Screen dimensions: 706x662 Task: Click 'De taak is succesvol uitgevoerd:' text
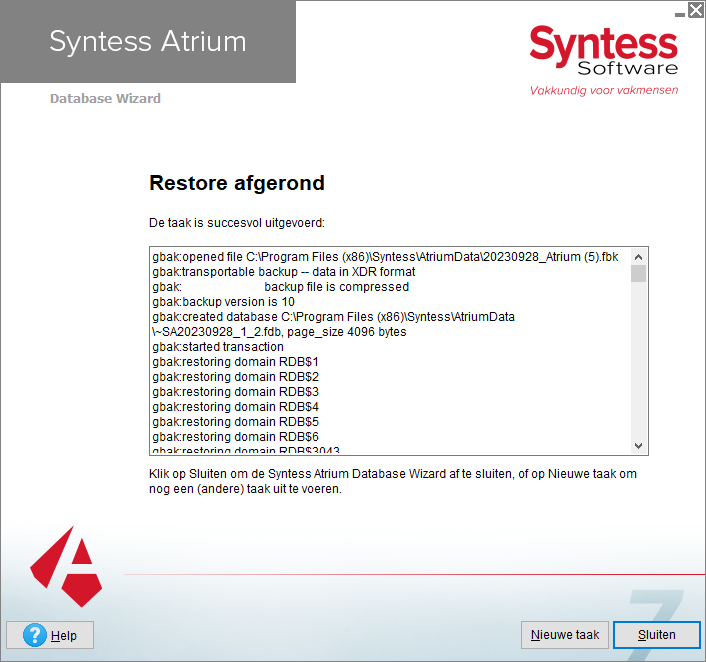(x=237, y=223)
